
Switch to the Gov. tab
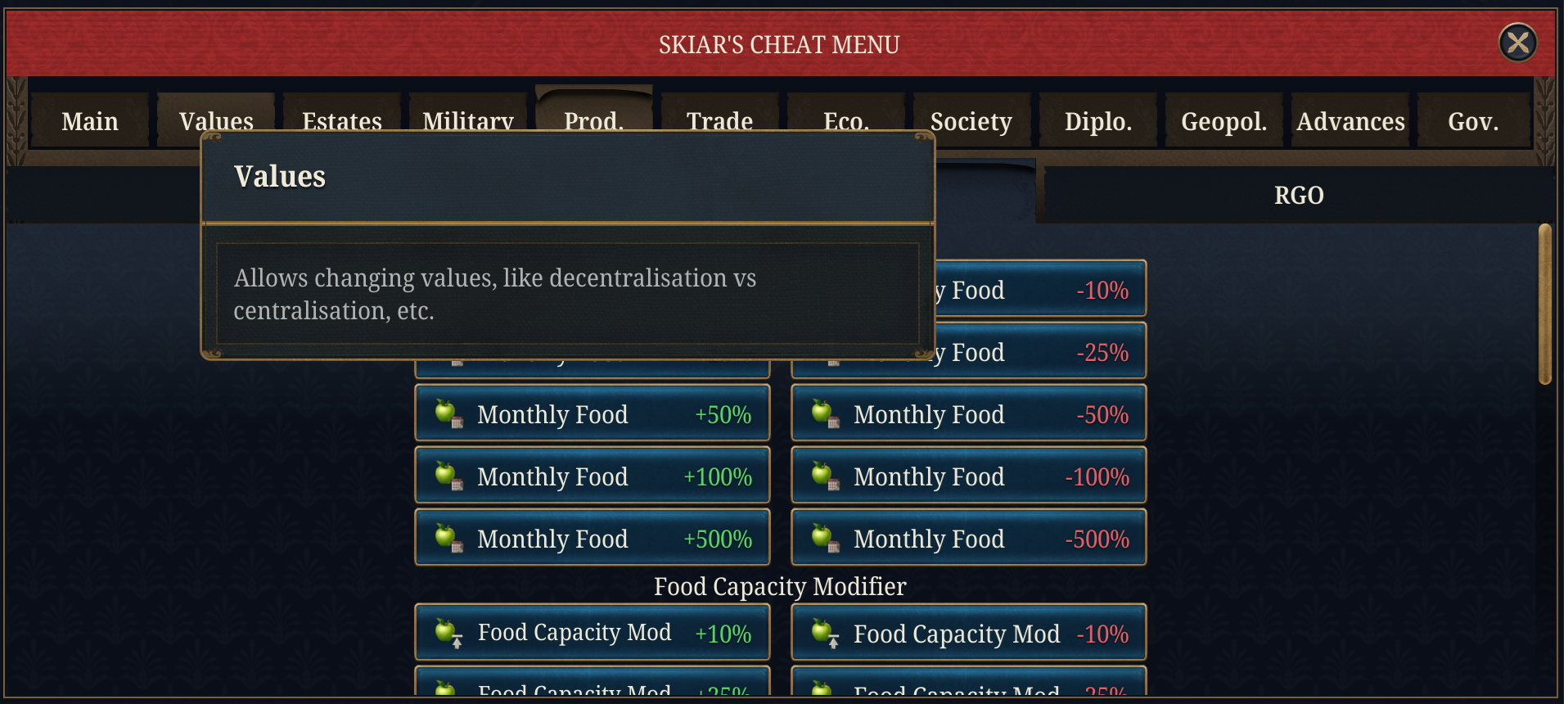[x=1473, y=121]
